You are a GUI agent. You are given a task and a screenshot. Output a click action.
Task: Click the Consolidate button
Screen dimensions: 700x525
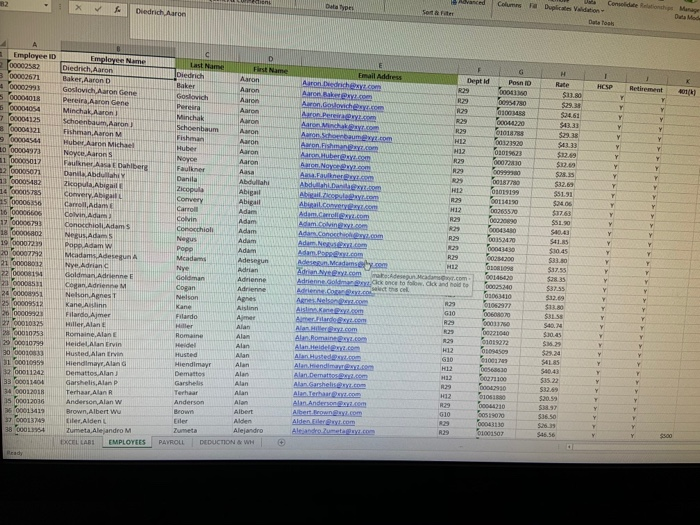623,4
